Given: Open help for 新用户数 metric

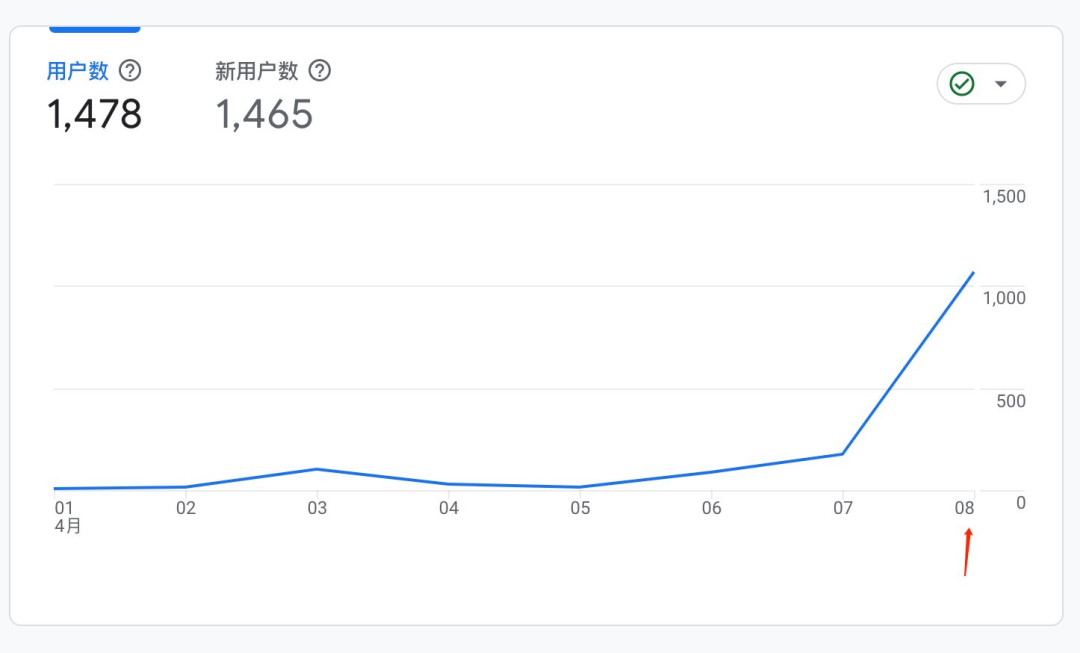Looking at the screenshot, I should (x=320, y=70).
